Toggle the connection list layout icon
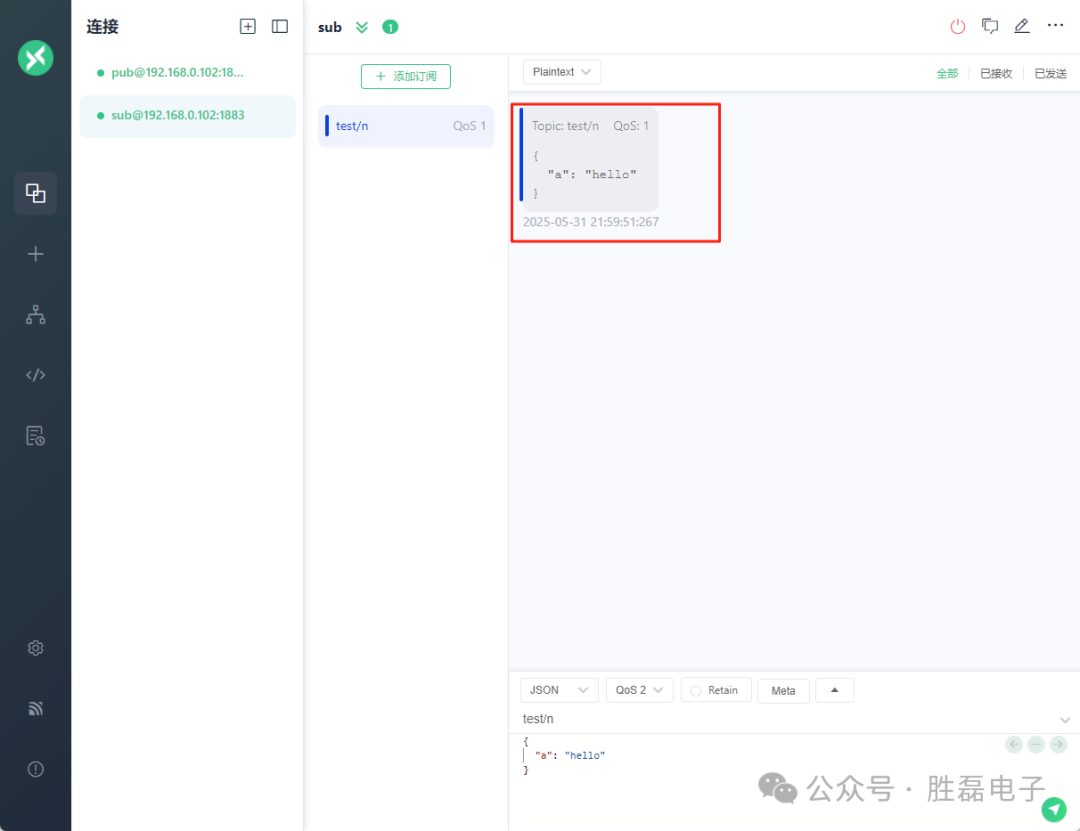This screenshot has width=1080, height=831. tap(280, 26)
